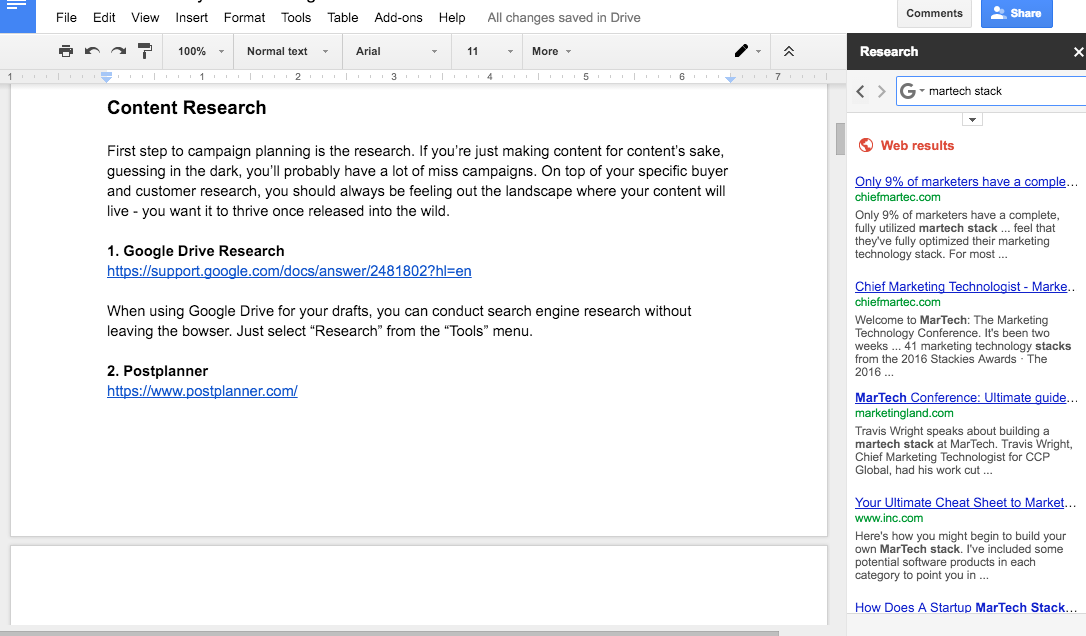This screenshot has height=636, width=1086.
Task: Open the zoom 100% dropdown
Action: click(x=200, y=51)
